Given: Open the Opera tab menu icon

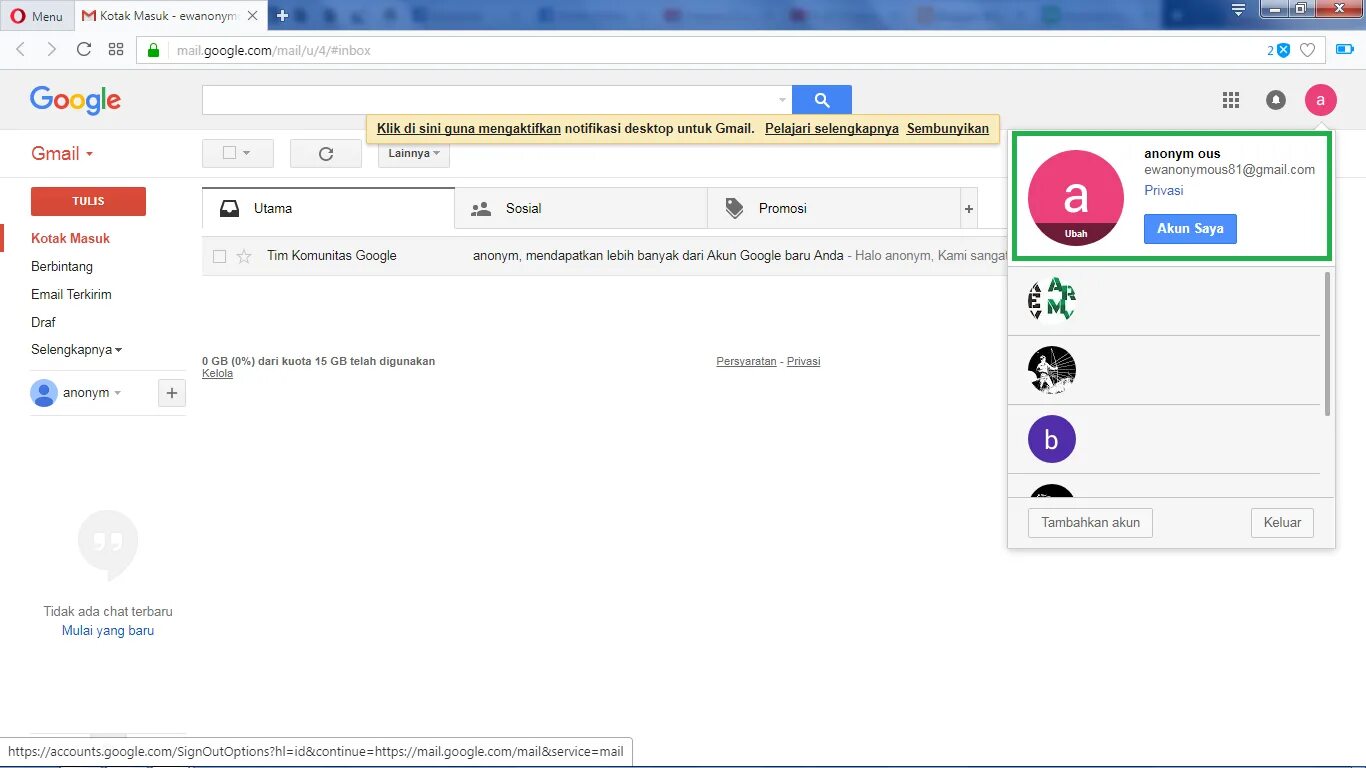Looking at the screenshot, I should coord(1238,10).
